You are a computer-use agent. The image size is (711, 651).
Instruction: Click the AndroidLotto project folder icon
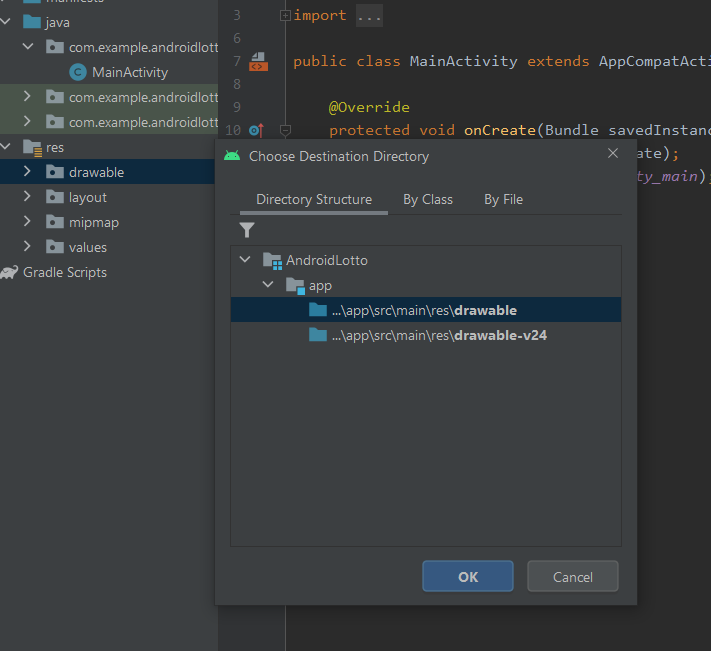point(272,260)
